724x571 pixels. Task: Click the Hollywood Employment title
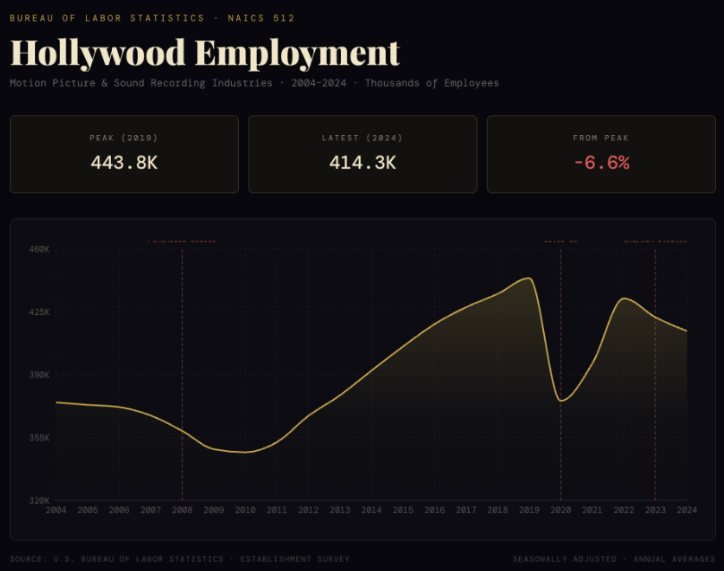[205, 52]
